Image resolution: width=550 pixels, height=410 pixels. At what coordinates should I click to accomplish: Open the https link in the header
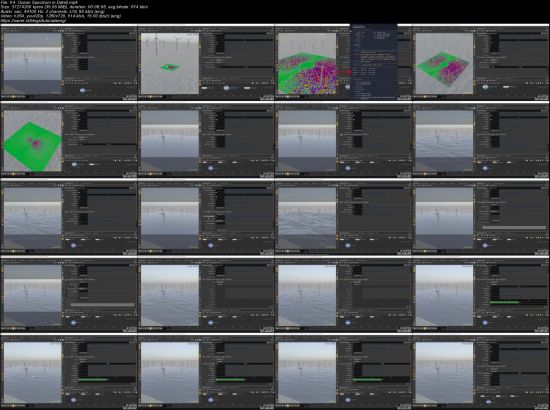click(x=33, y=21)
